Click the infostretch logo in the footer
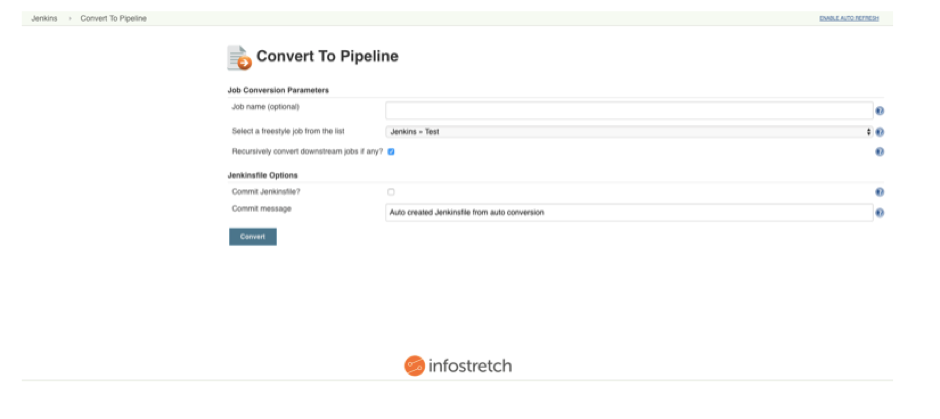This screenshot has width=940, height=419. coord(458,366)
